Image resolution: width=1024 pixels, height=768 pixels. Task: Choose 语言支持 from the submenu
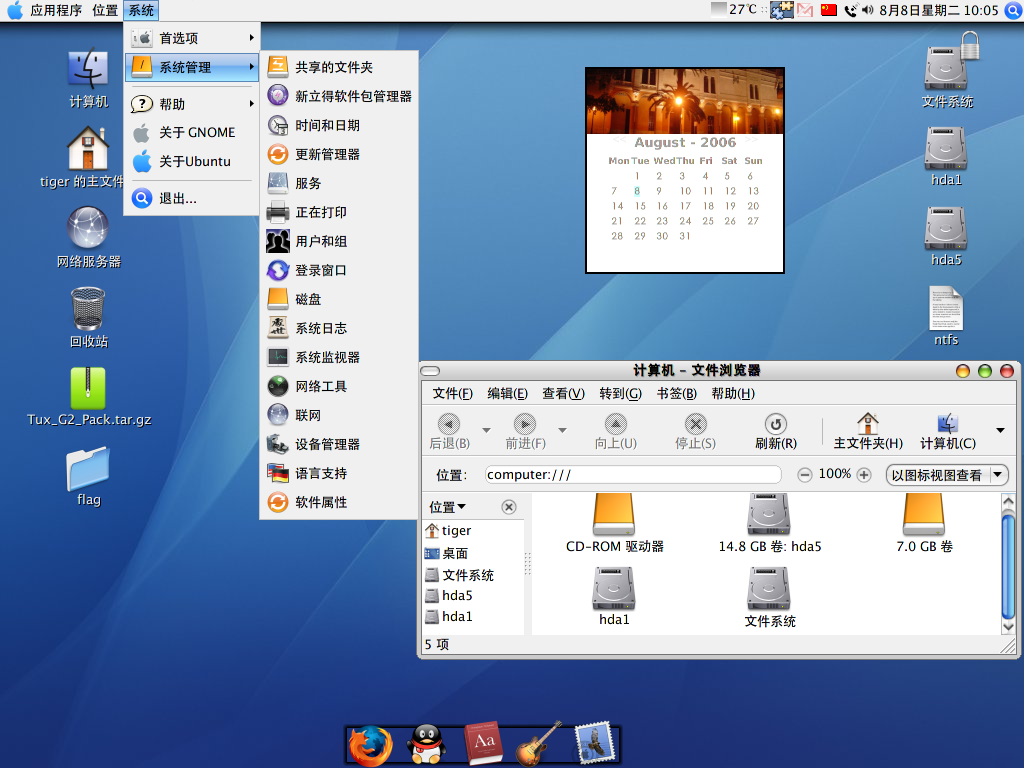coord(339,473)
